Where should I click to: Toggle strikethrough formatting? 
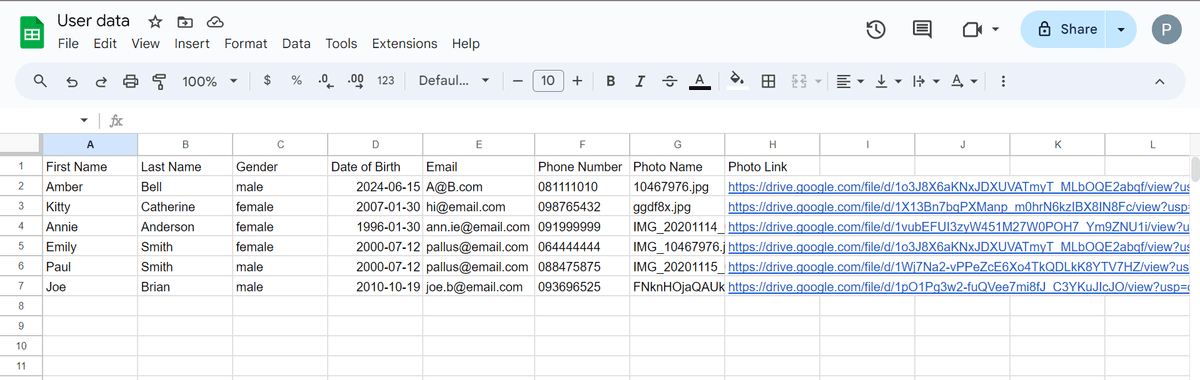point(669,81)
